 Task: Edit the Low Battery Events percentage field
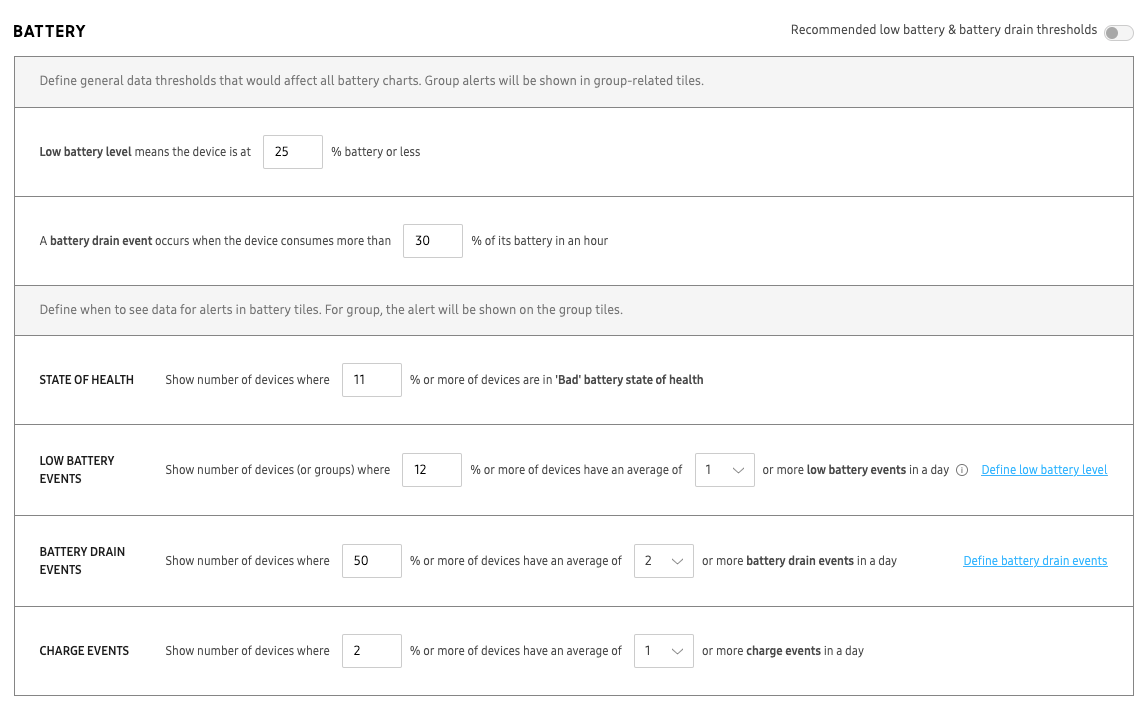point(432,470)
